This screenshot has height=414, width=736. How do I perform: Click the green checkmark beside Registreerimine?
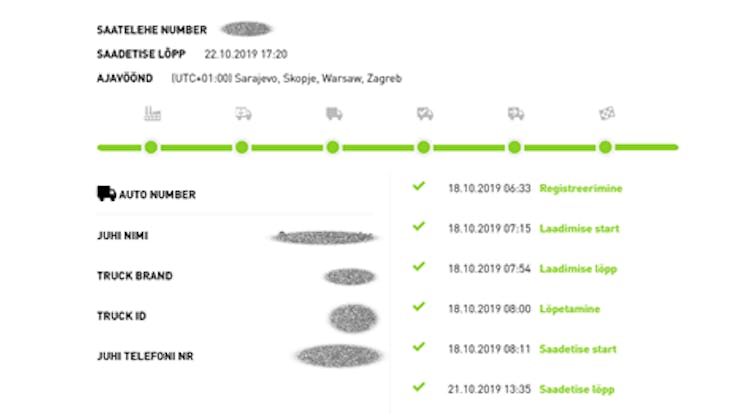[x=419, y=186]
